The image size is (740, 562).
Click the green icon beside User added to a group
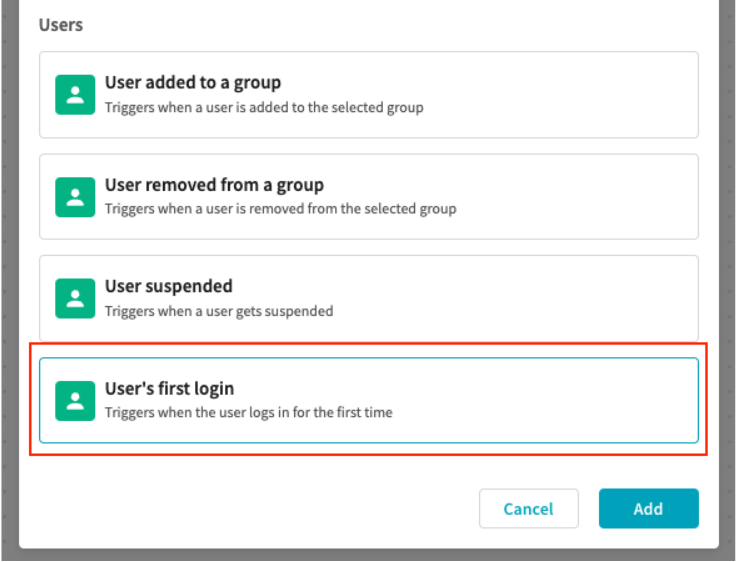(x=74, y=95)
